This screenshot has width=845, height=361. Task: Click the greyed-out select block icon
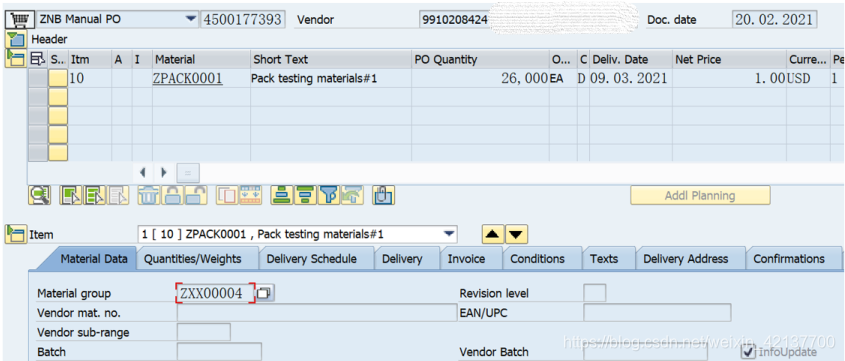[119, 195]
